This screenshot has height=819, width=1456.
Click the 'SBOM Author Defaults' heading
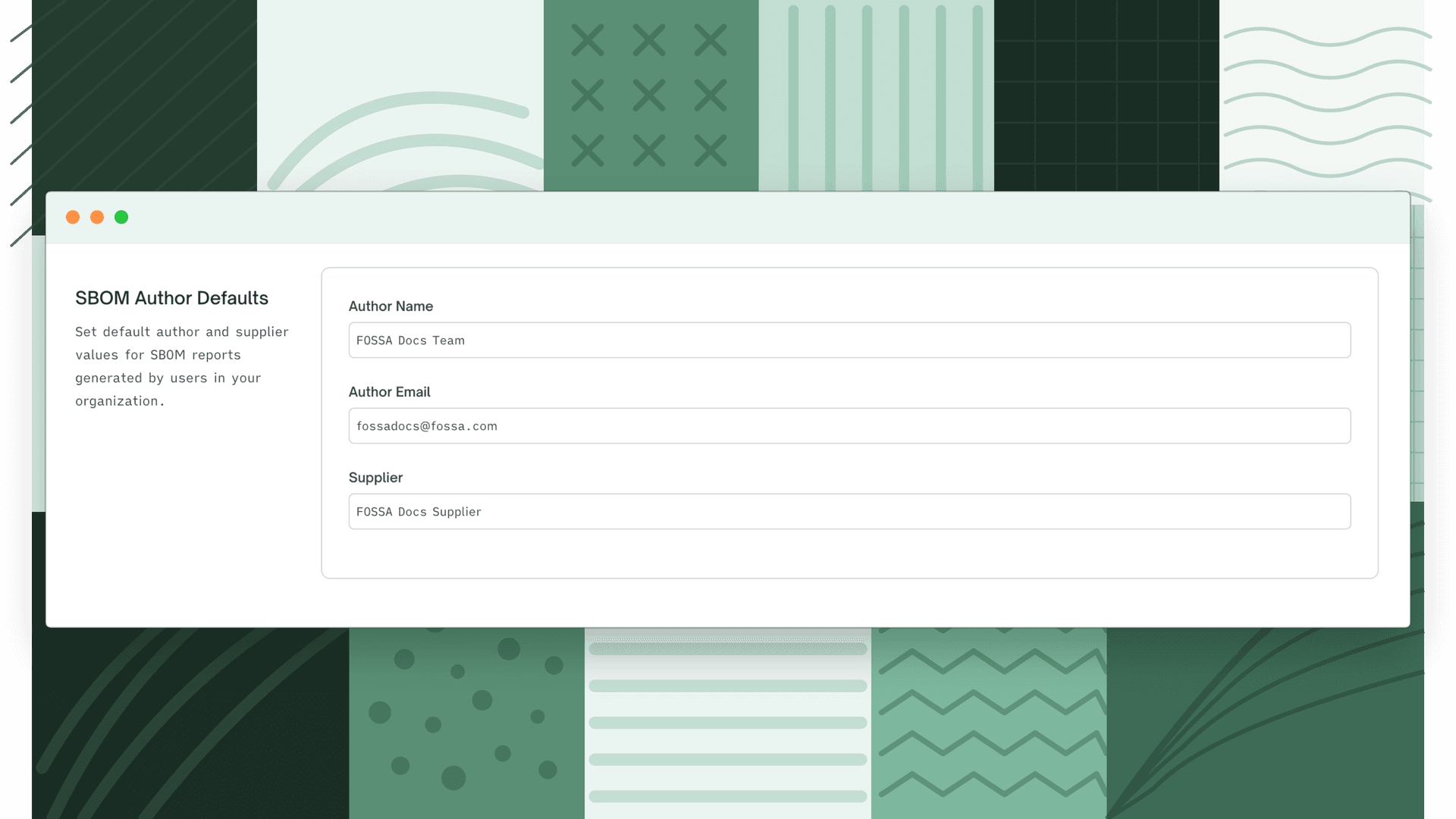pos(171,298)
